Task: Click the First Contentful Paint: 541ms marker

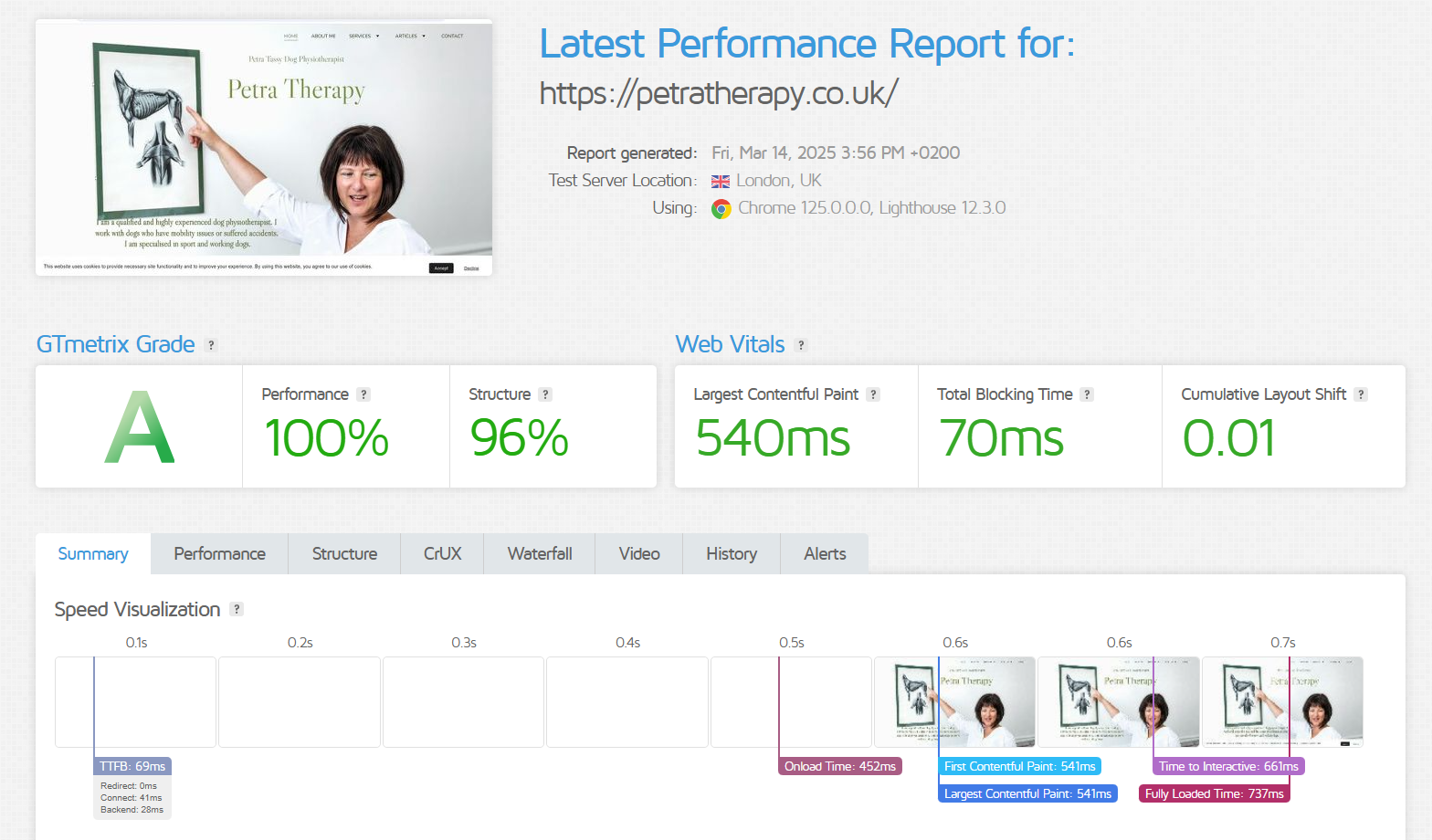Action: pyautogui.click(x=1020, y=766)
